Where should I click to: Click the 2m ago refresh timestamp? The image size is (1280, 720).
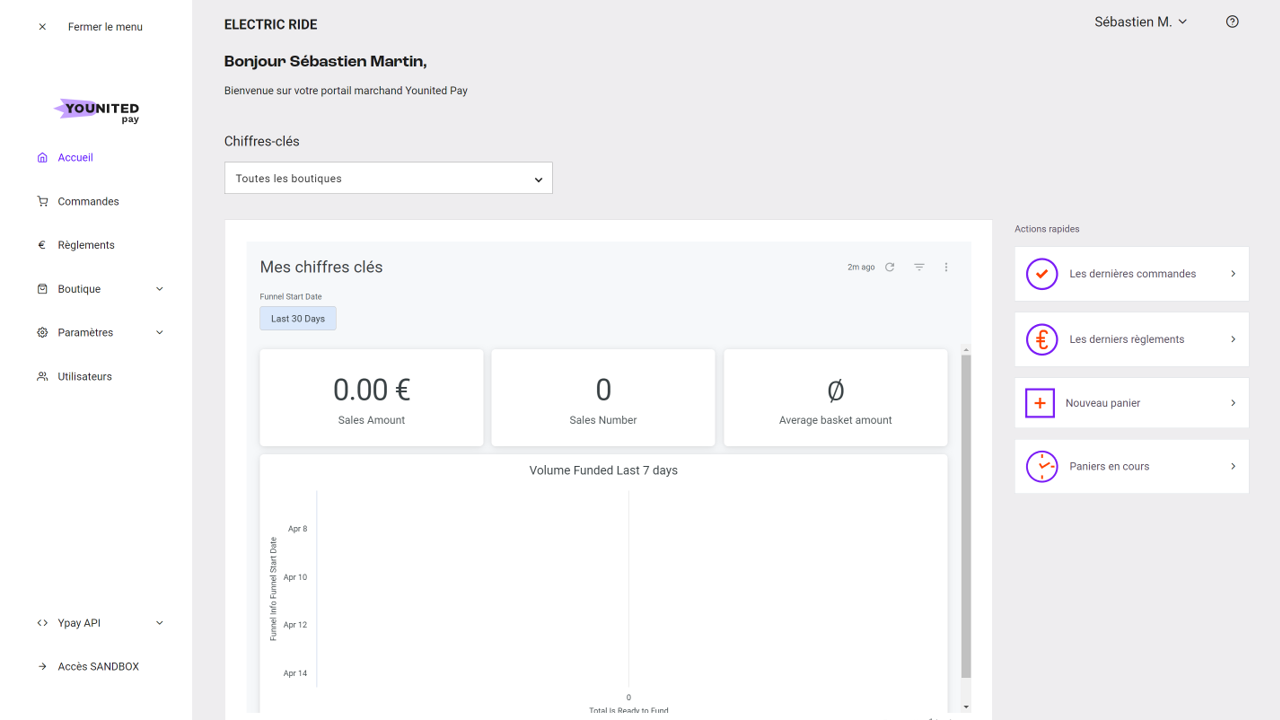[861, 267]
